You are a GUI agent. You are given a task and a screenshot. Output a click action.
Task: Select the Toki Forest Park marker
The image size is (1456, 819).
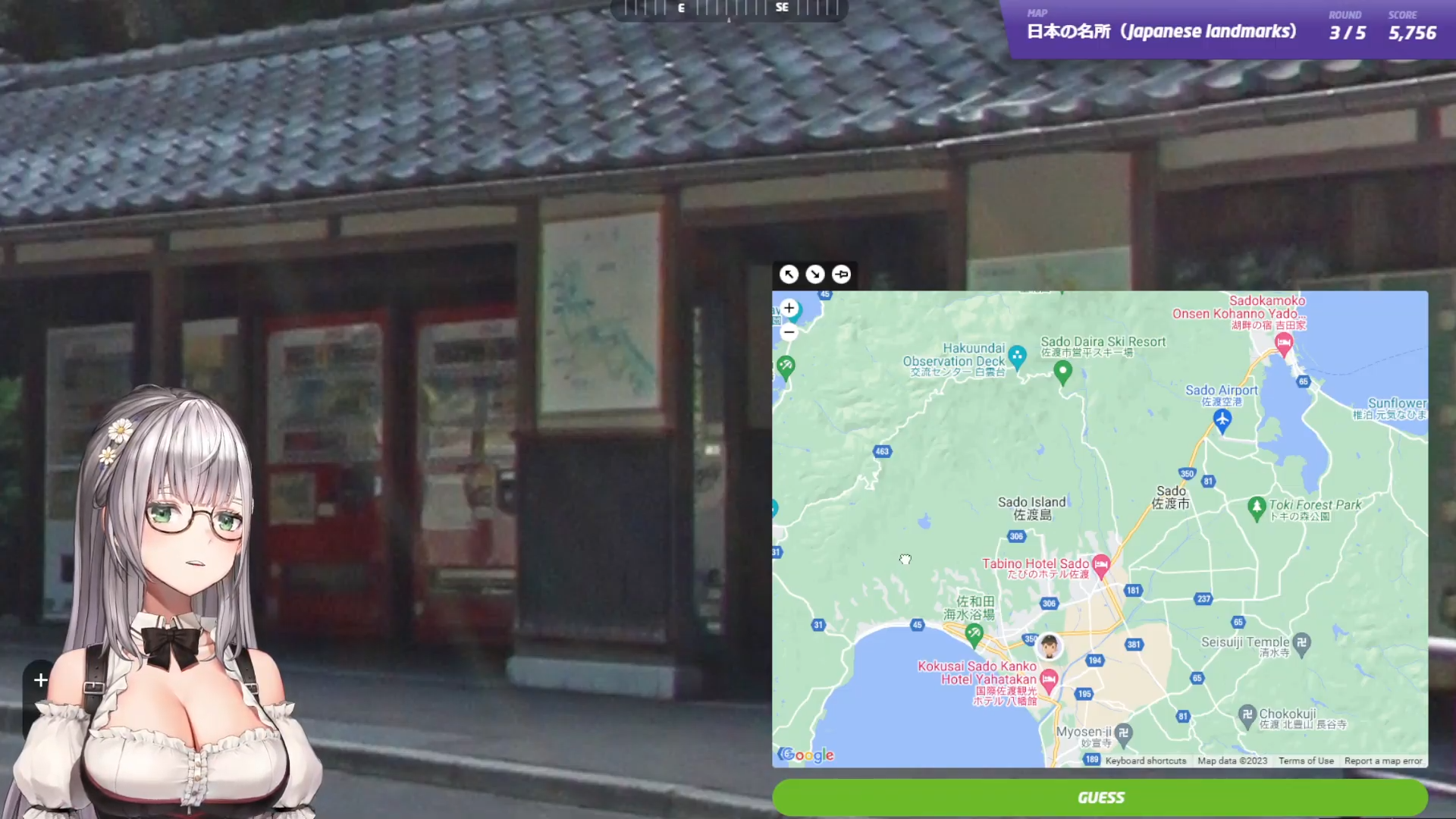(1257, 507)
